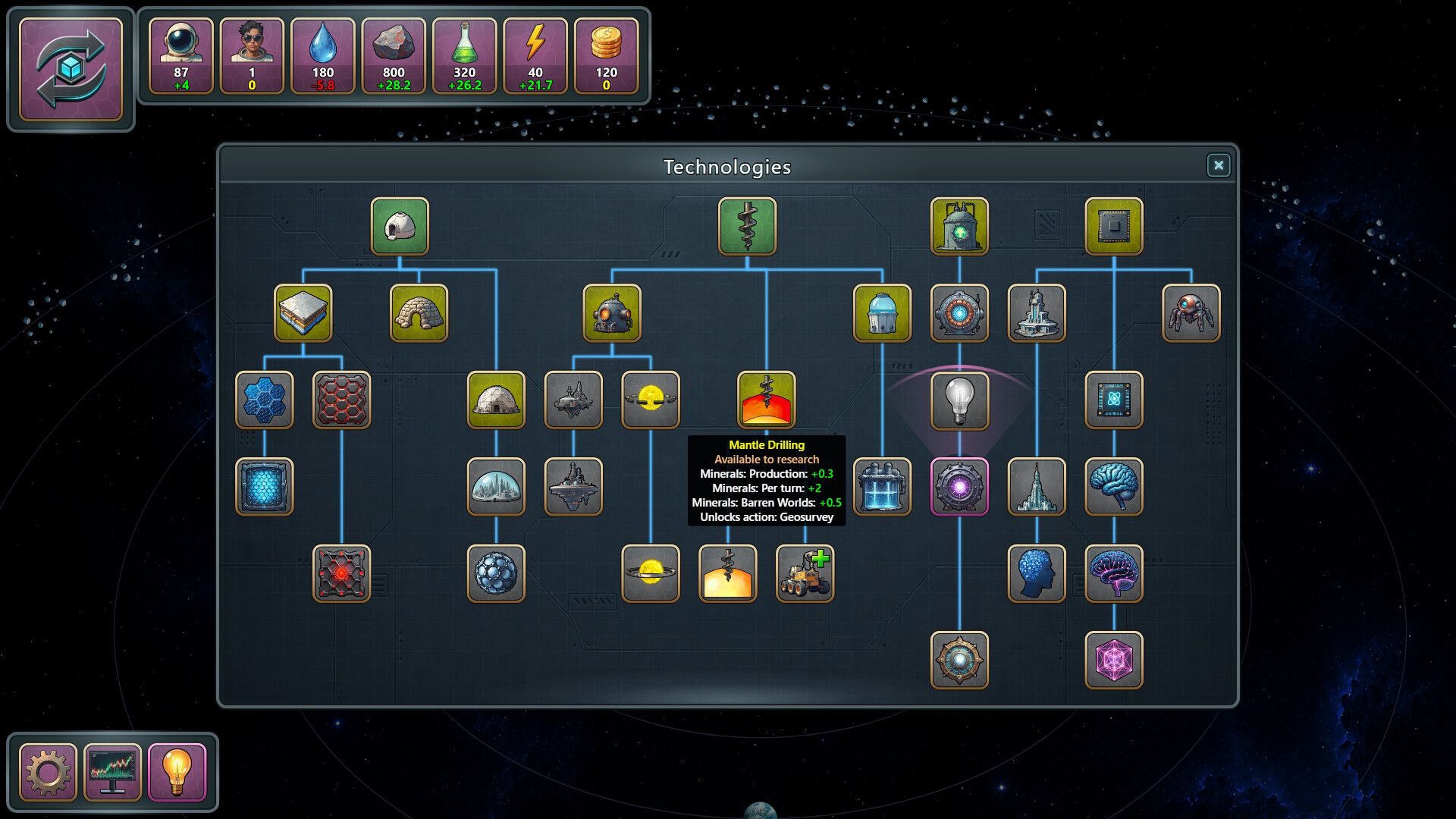Image resolution: width=1456 pixels, height=819 pixels.
Task: Select the cluster of spheres technology
Action: click(x=496, y=573)
